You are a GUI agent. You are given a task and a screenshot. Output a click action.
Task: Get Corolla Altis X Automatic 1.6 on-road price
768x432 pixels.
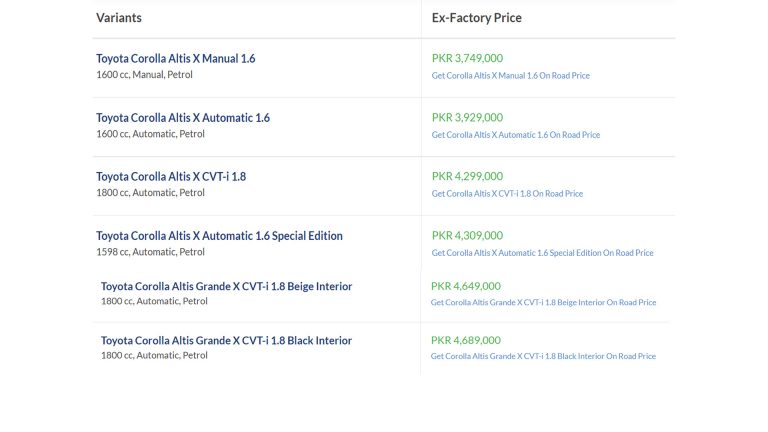click(516, 135)
